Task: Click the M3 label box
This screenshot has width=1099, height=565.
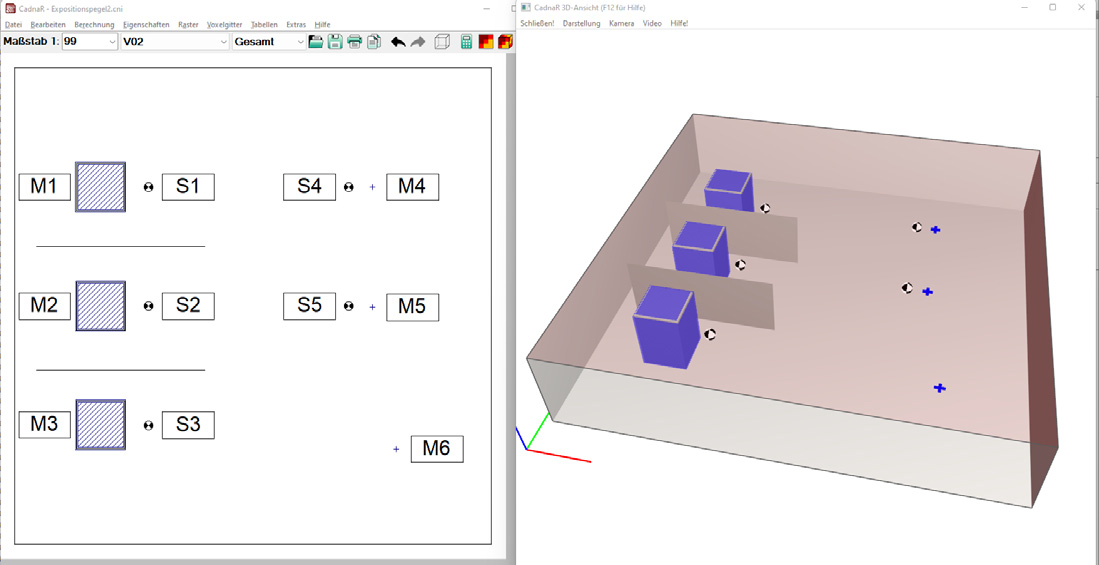Action: [45, 425]
